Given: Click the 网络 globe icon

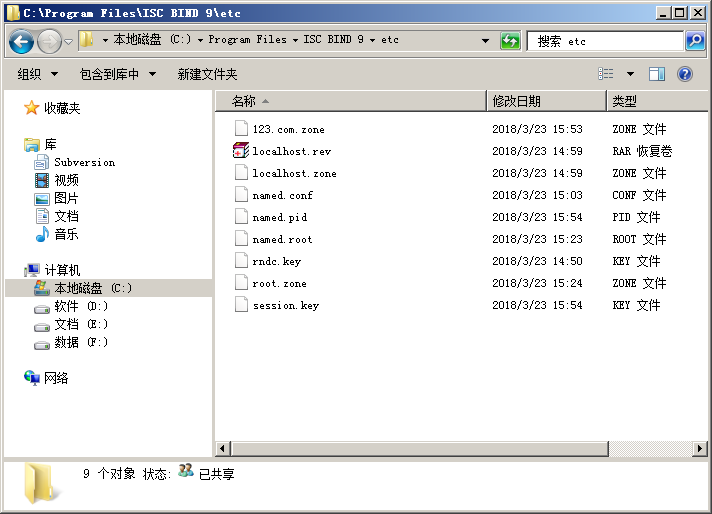Looking at the screenshot, I should point(32,377).
